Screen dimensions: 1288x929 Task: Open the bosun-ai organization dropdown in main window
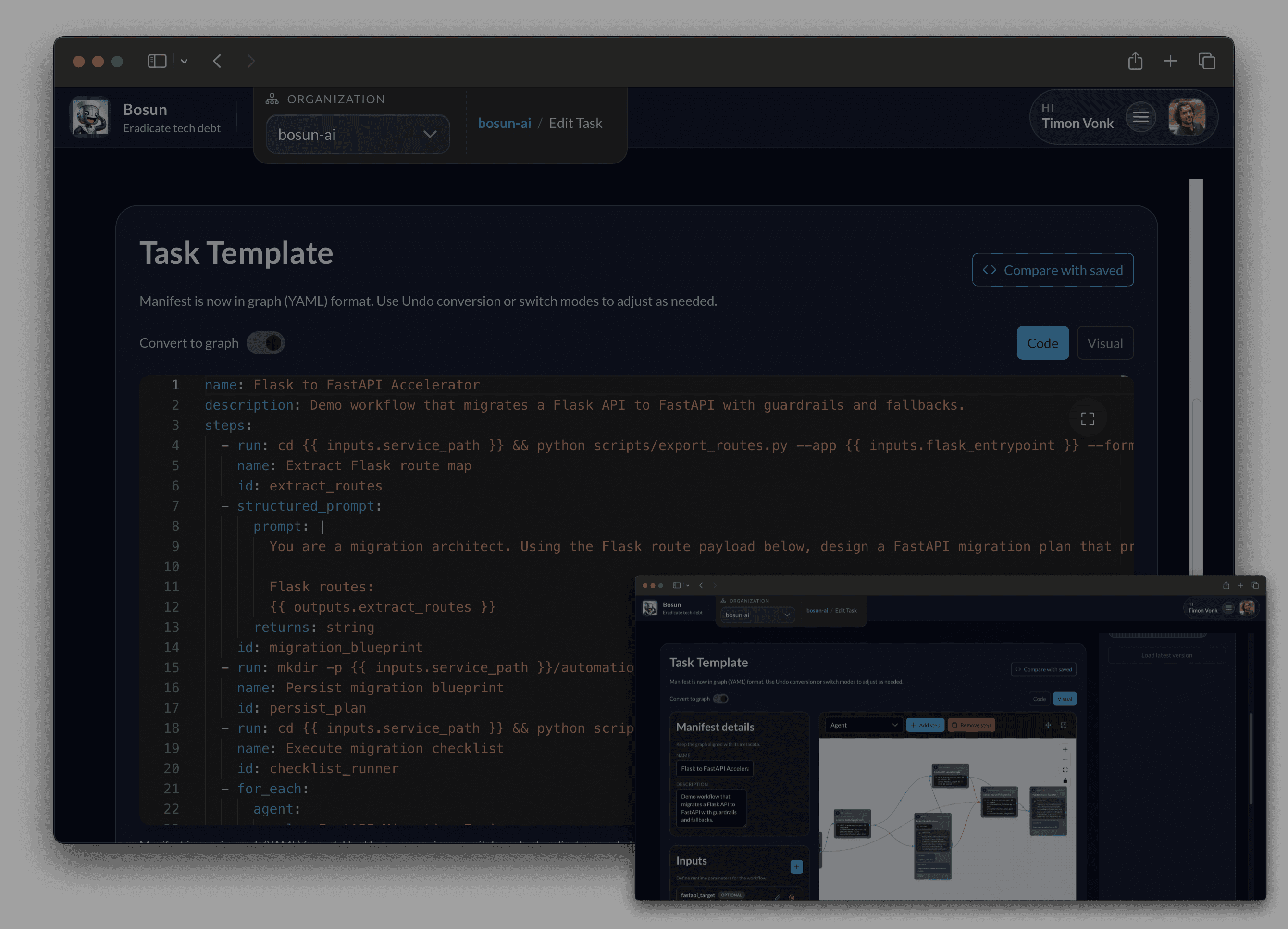coord(358,135)
